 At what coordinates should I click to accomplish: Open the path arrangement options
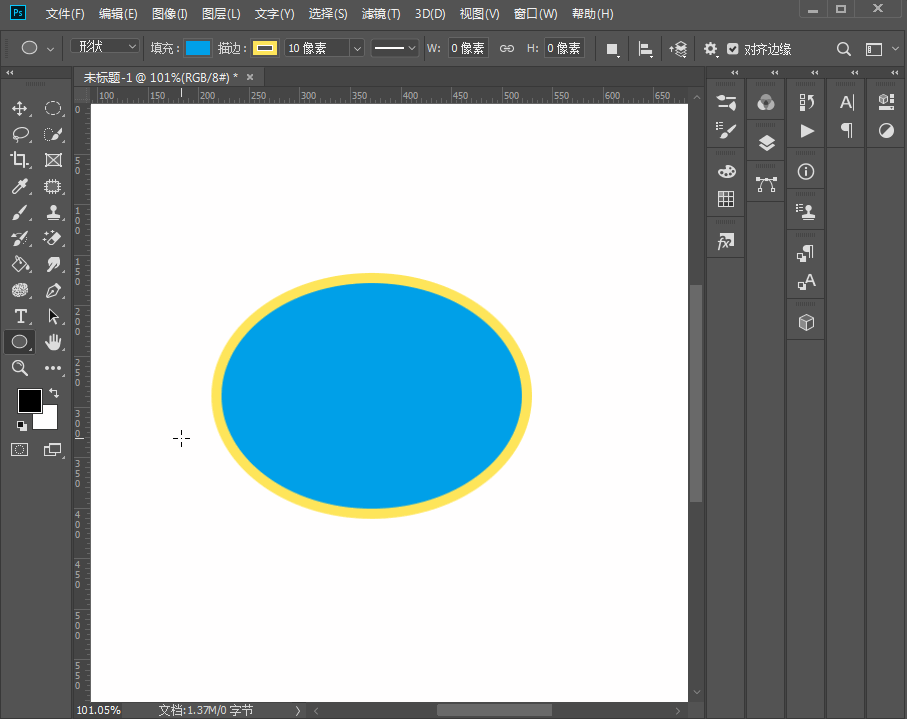678,50
